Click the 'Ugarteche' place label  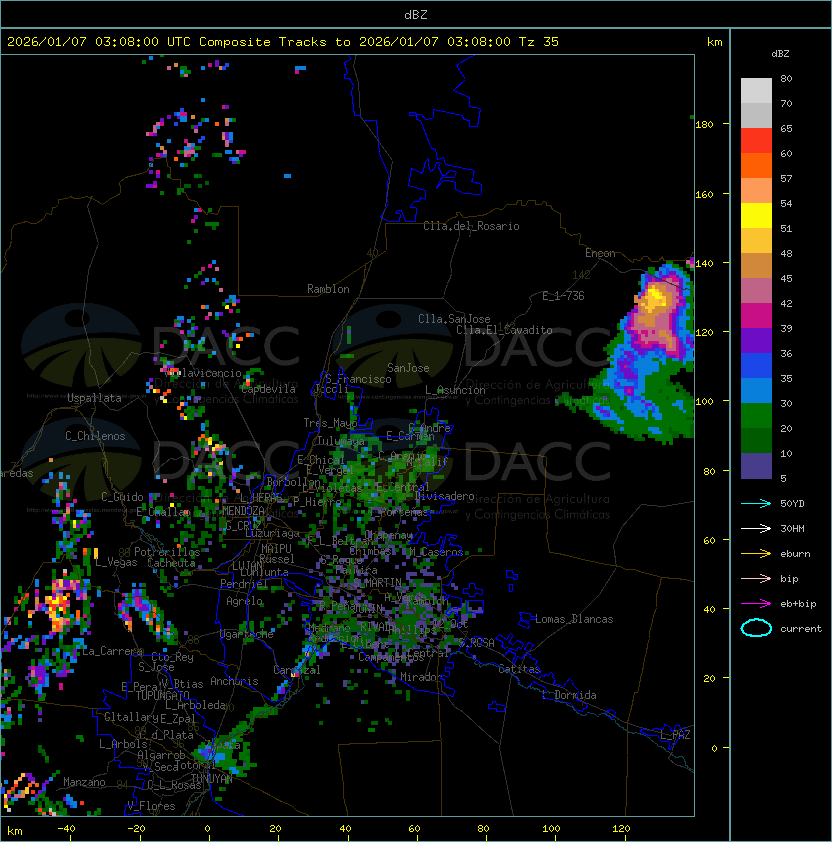pyautogui.click(x=247, y=634)
